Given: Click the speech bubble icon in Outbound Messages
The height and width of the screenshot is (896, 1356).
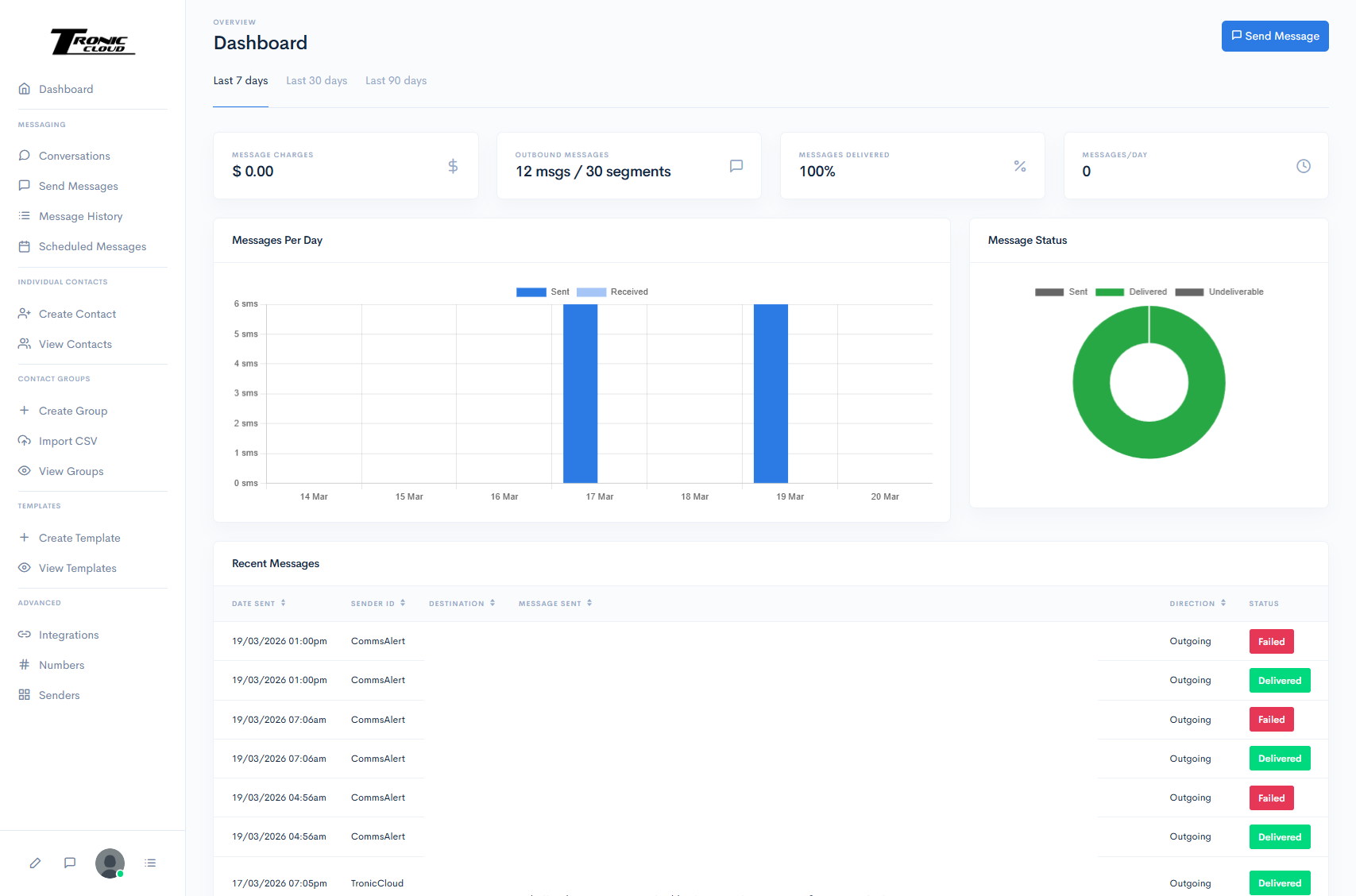Looking at the screenshot, I should (736, 166).
